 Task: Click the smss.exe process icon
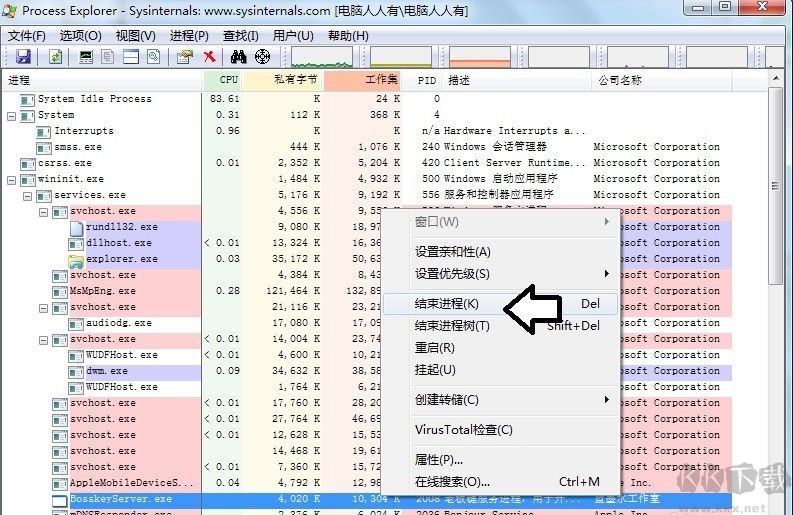click(44, 148)
